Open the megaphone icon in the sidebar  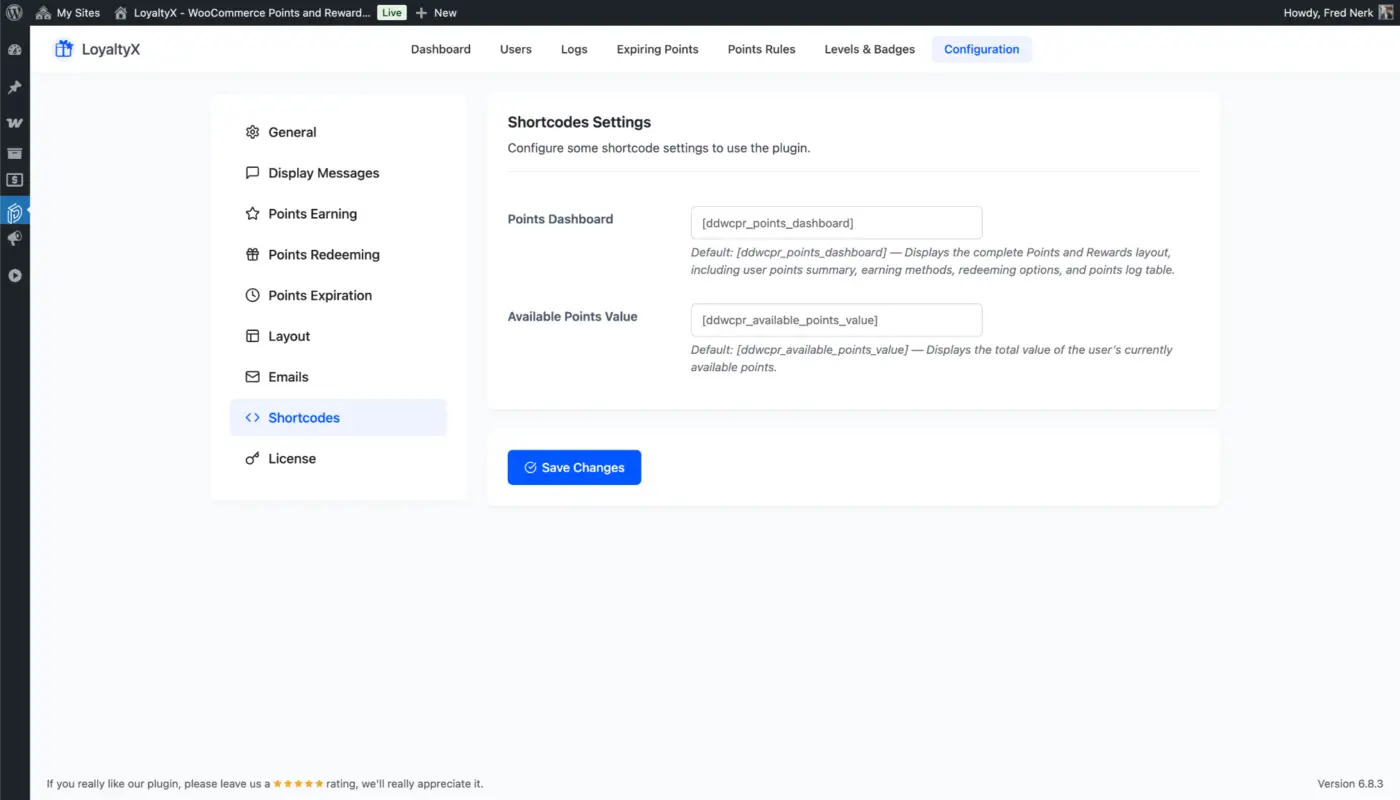[x=14, y=238]
